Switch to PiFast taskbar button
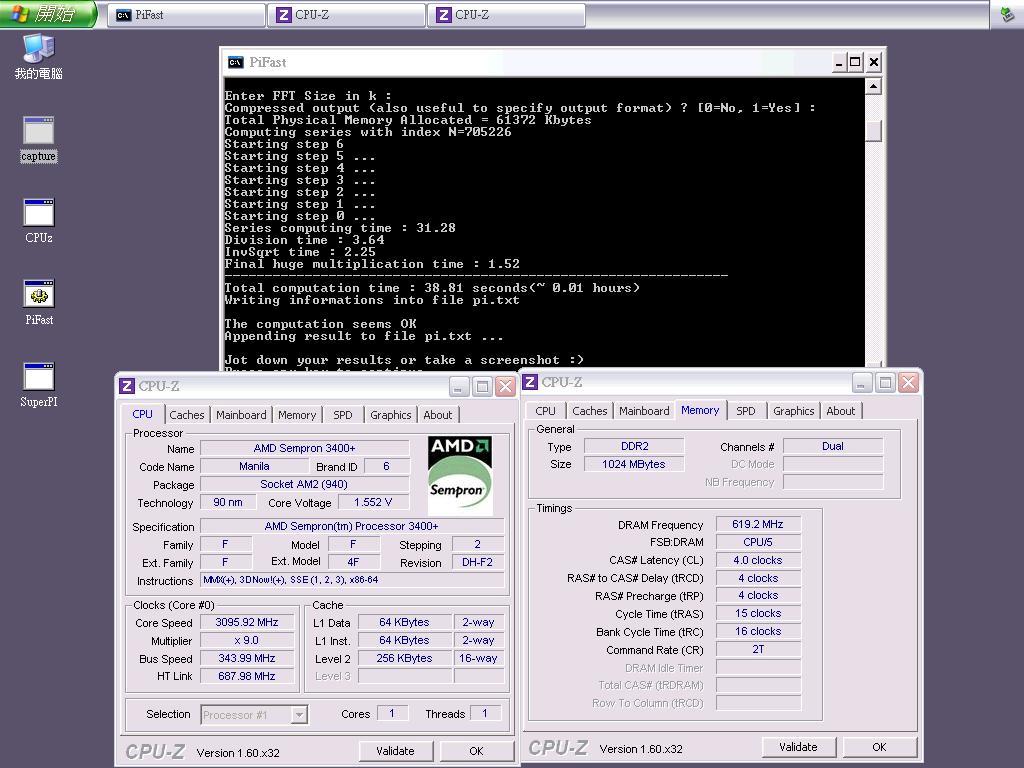The width and height of the screenshot is (1024, 768). [x=187, y=14]
